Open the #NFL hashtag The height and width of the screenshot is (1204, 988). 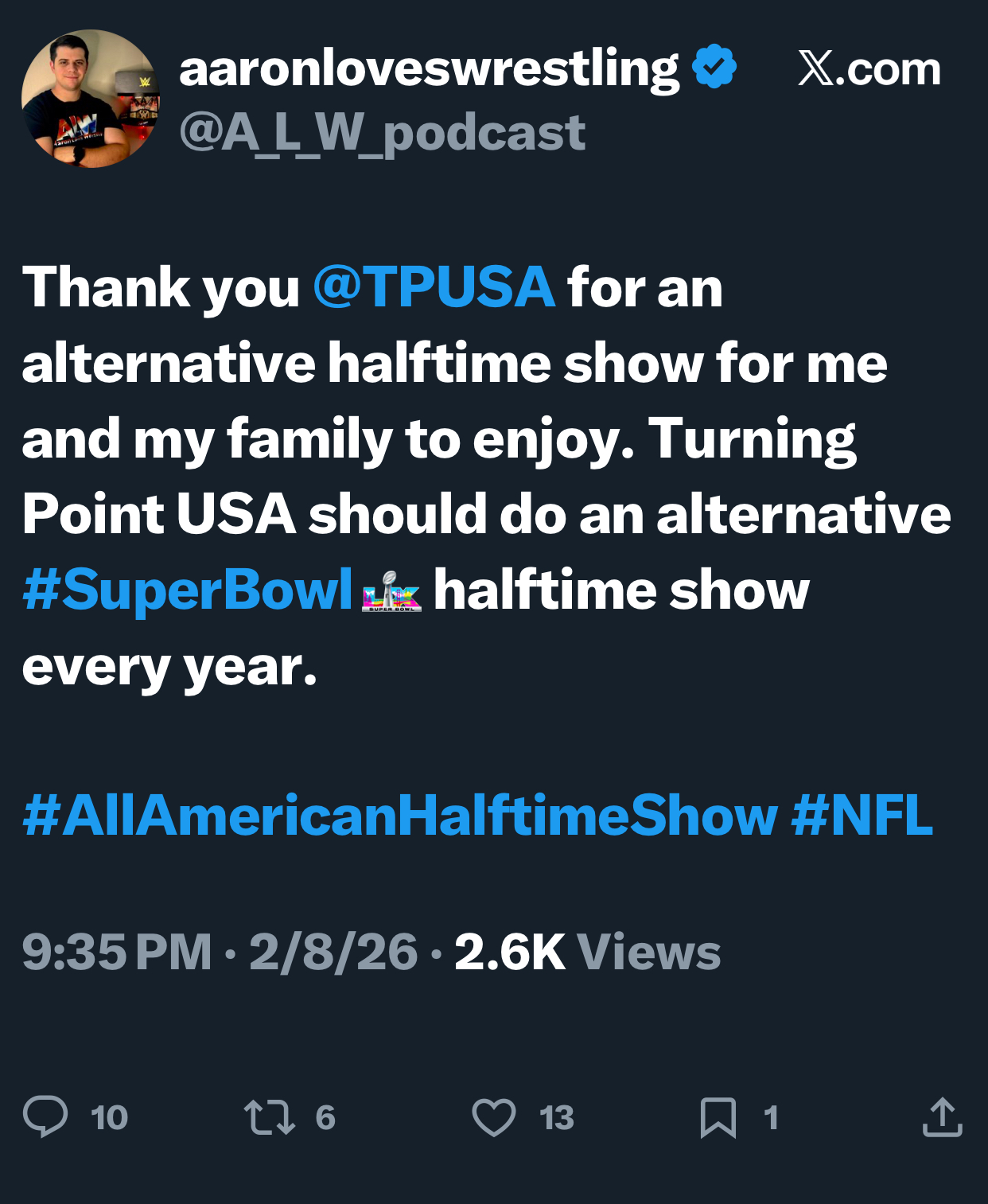pyautogui.click(x=862, y=816)
